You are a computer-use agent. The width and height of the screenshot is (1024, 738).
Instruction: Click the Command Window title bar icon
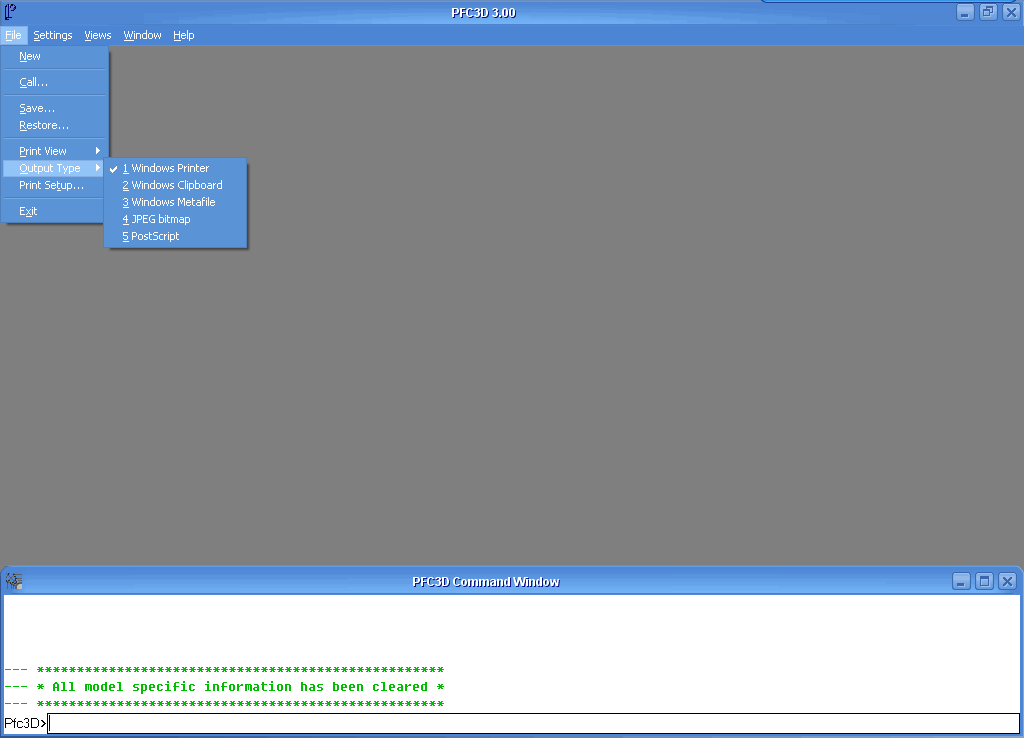(14, 581)
